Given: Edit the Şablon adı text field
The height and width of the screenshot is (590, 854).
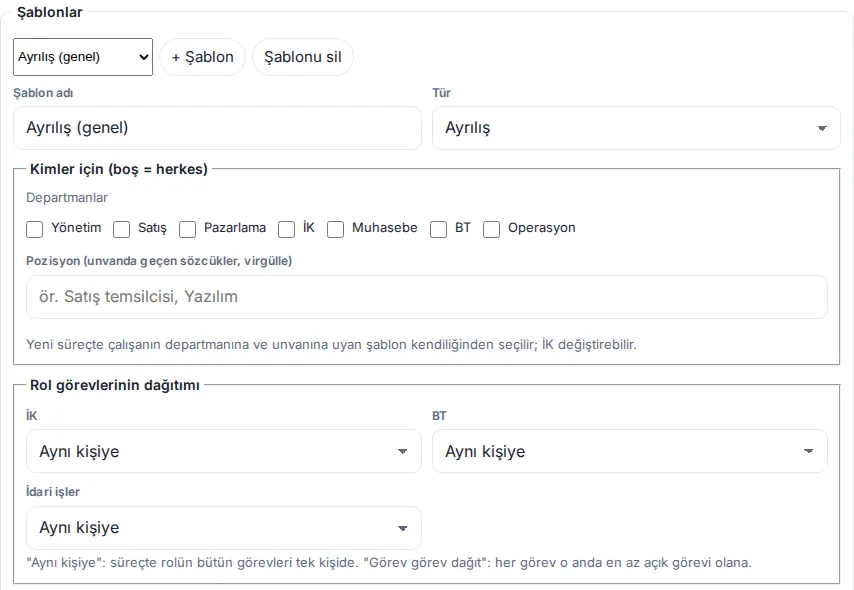Looking at the screenshot, I should click(217, 128).
